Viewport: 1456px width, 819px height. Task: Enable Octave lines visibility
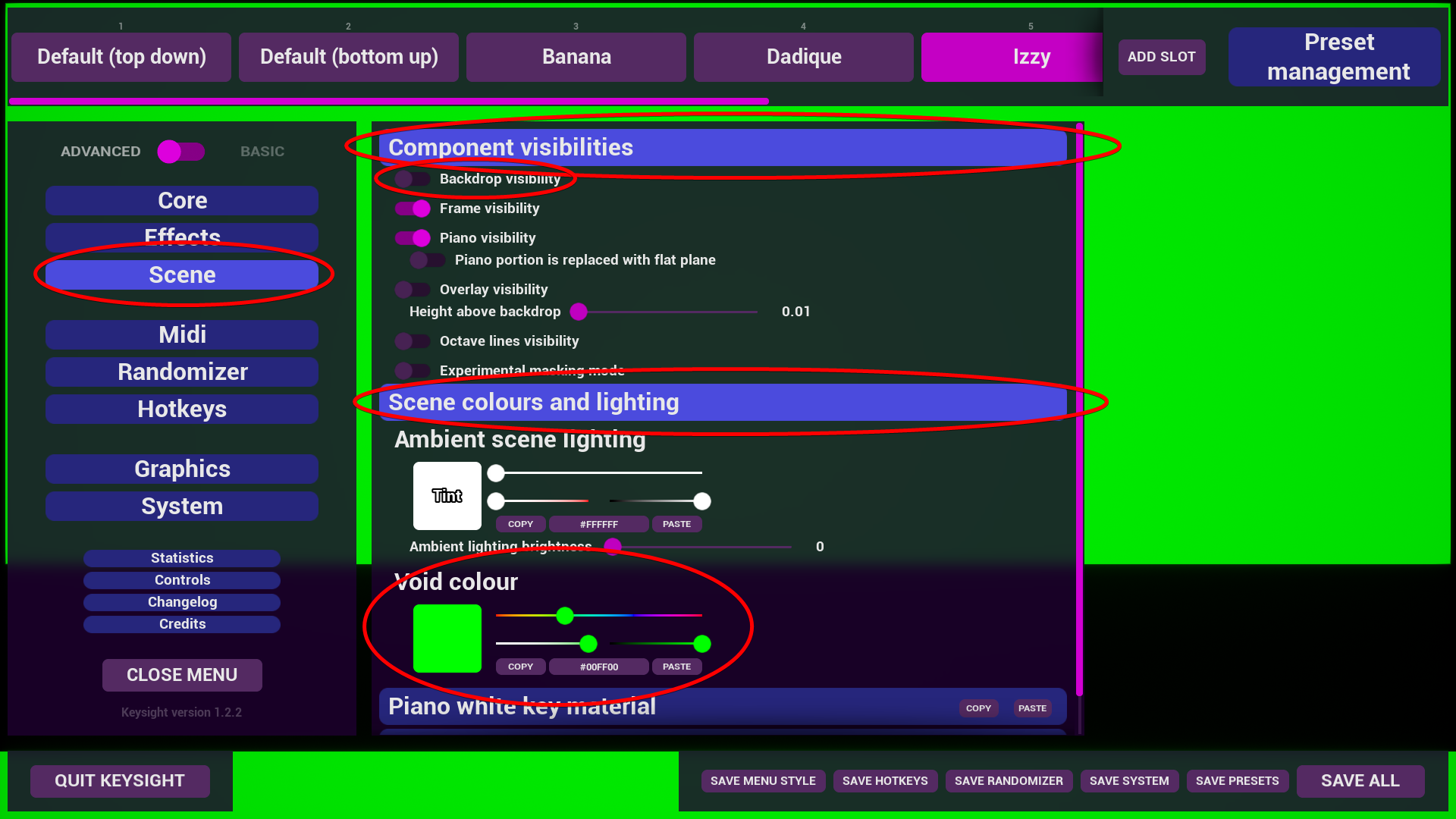point(413,341)
